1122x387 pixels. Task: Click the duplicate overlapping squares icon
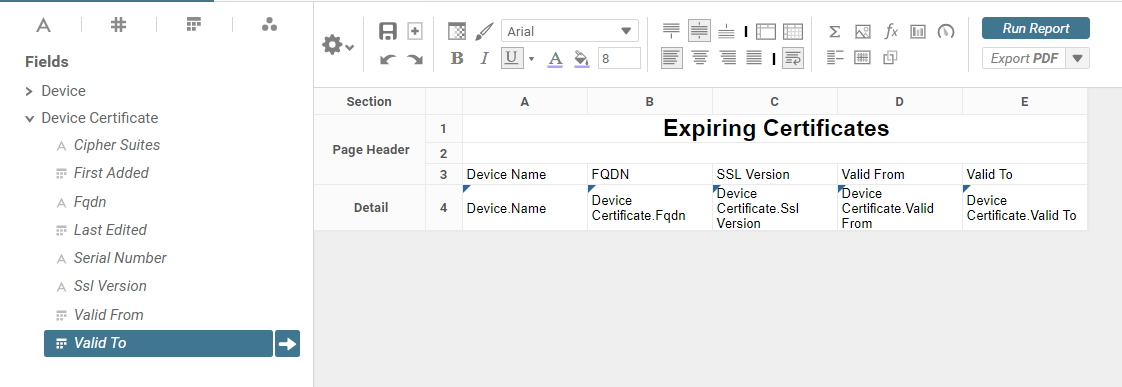pos(890,58)
